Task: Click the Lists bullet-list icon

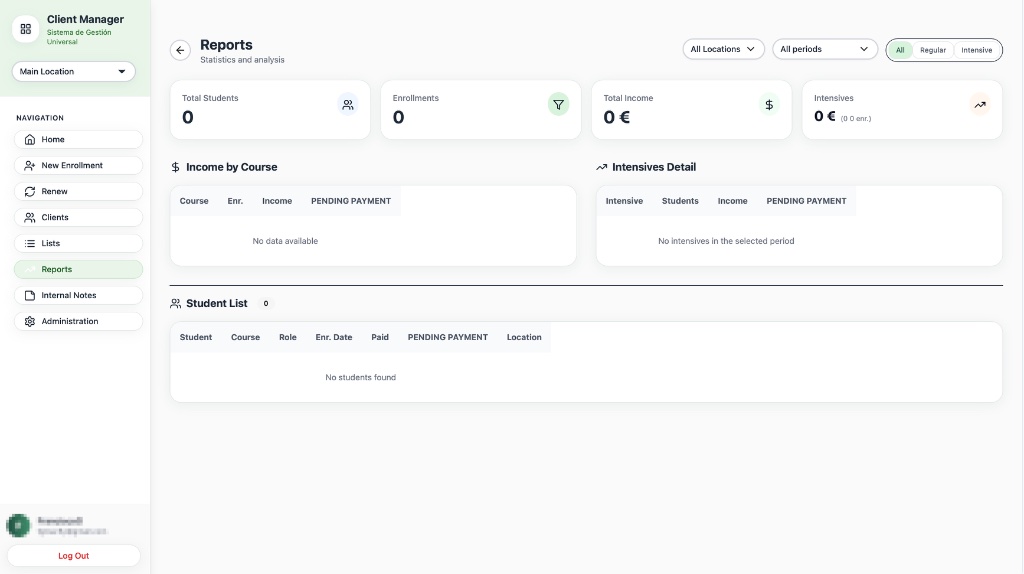Action: tap(29, 243)
